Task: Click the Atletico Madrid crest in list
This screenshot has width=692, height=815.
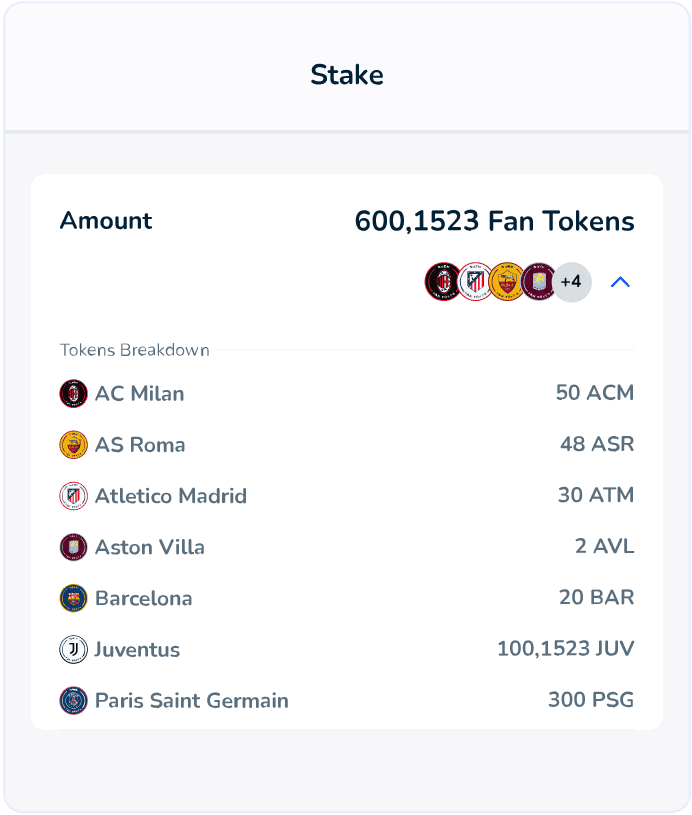Action: pos(74,495)
